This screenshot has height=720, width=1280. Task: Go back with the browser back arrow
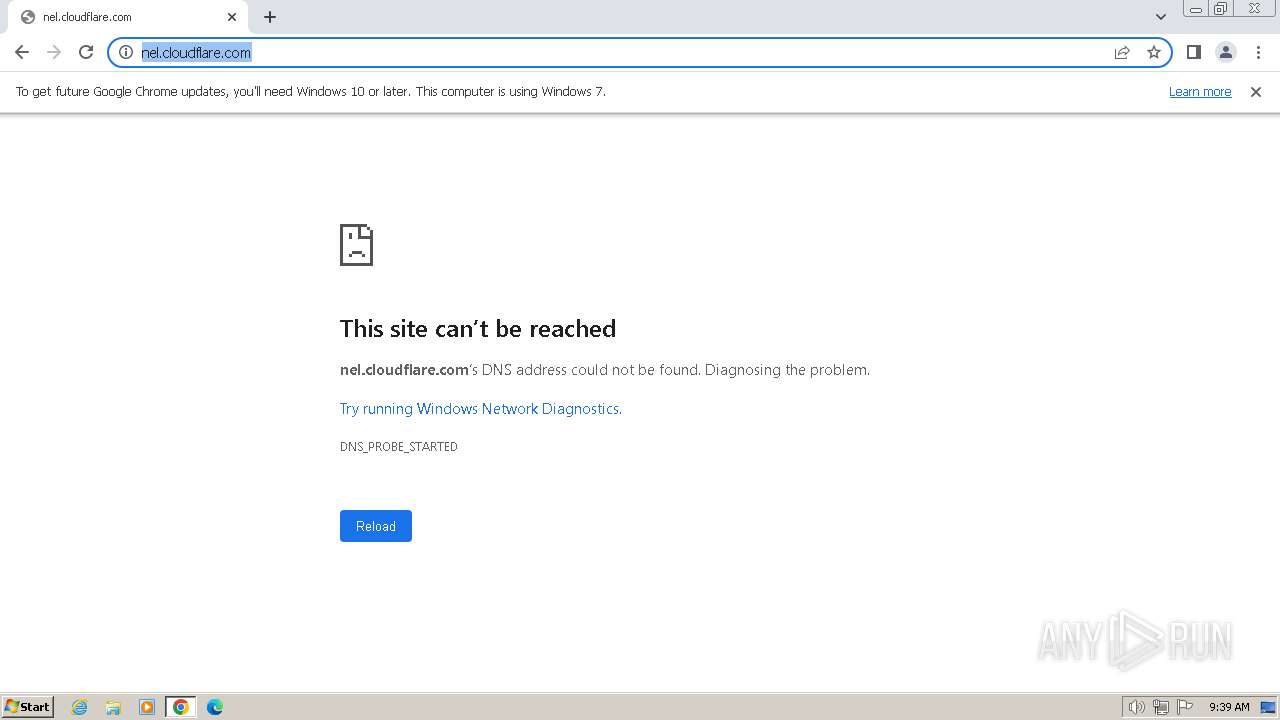(22, 52)
